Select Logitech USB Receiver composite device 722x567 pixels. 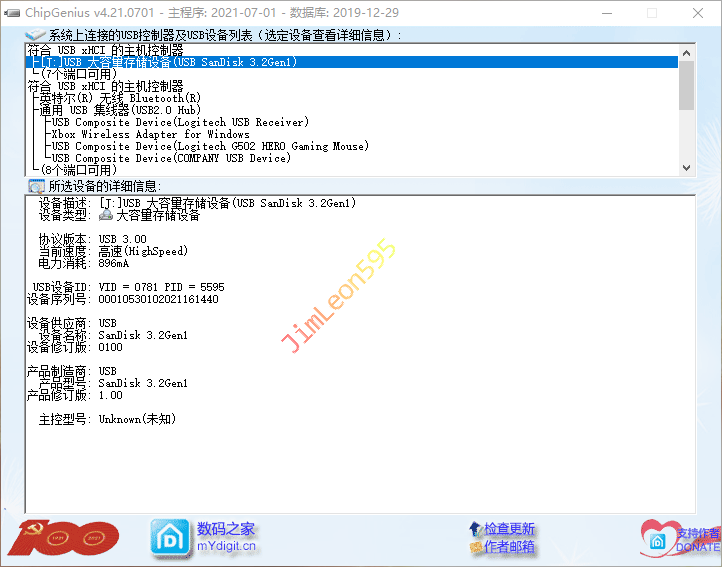tap(179, 122)
